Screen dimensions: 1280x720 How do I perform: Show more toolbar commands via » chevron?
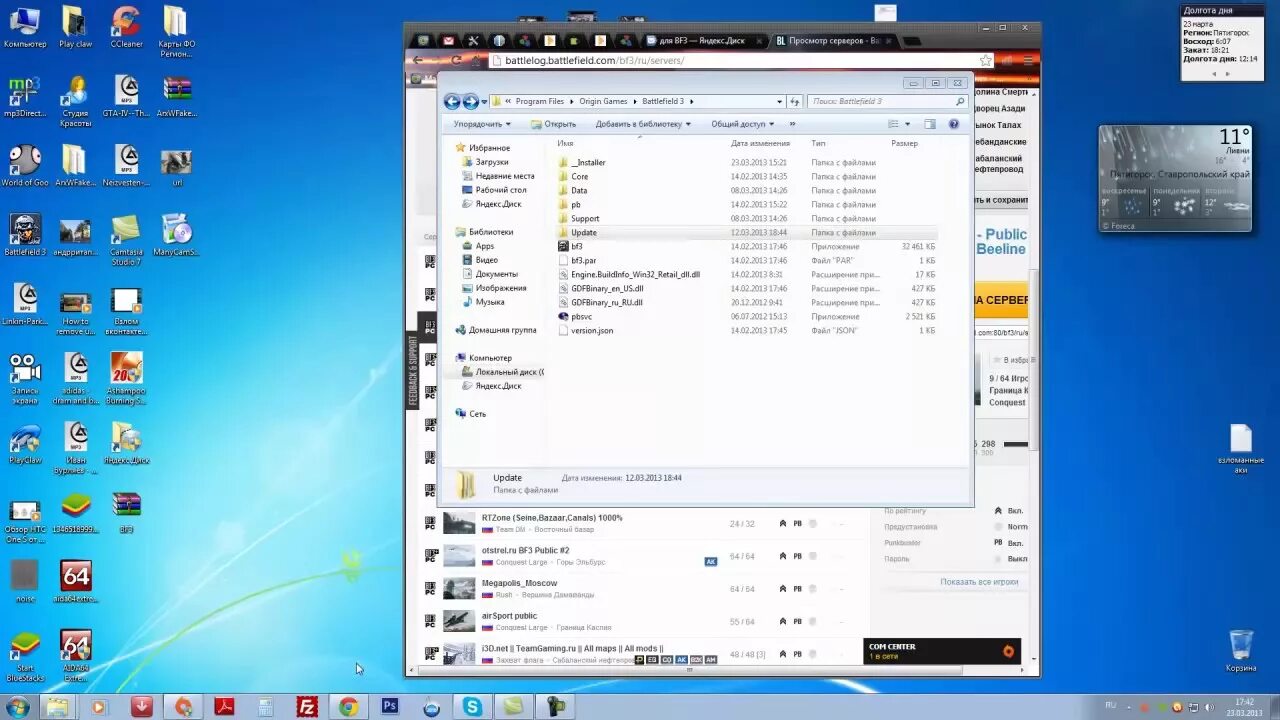click(793, 124)
